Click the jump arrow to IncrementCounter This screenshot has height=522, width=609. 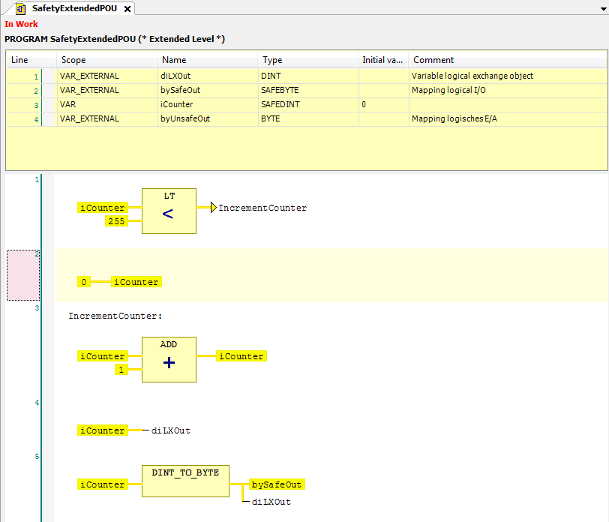[212, 208]
